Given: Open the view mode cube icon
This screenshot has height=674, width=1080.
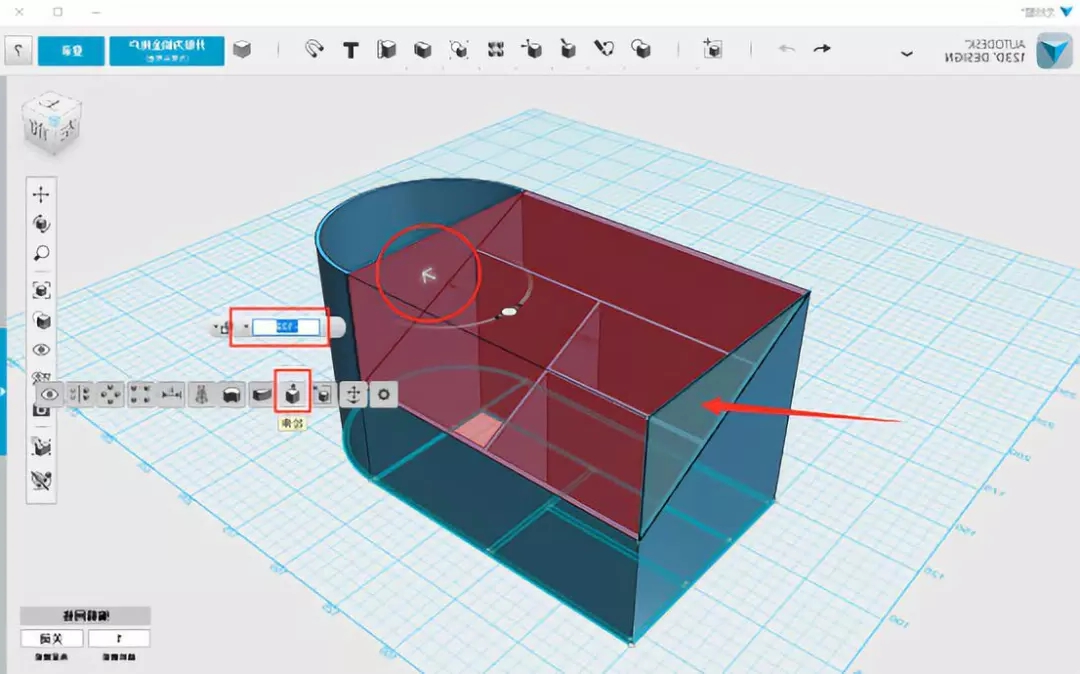Looking at the screenshot, I should 41,320.
